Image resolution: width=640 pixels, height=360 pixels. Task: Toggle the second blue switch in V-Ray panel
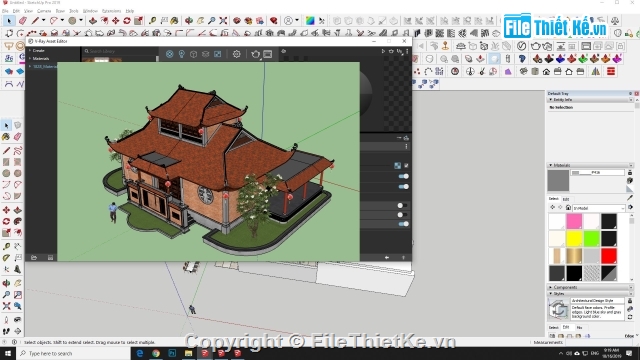tap(403, 187)
